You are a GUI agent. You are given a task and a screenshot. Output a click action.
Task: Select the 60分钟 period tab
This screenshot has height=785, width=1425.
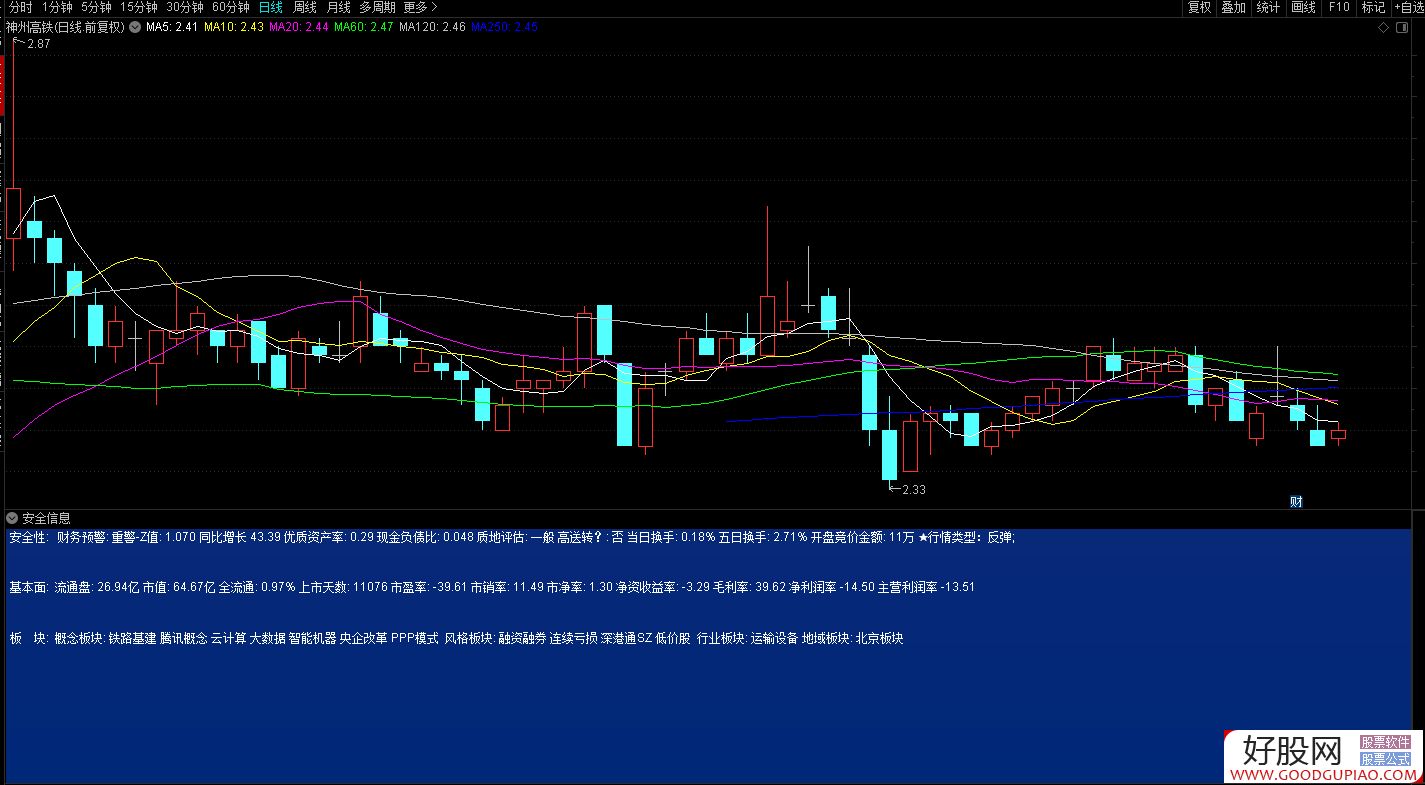click(x=231, y=7)
